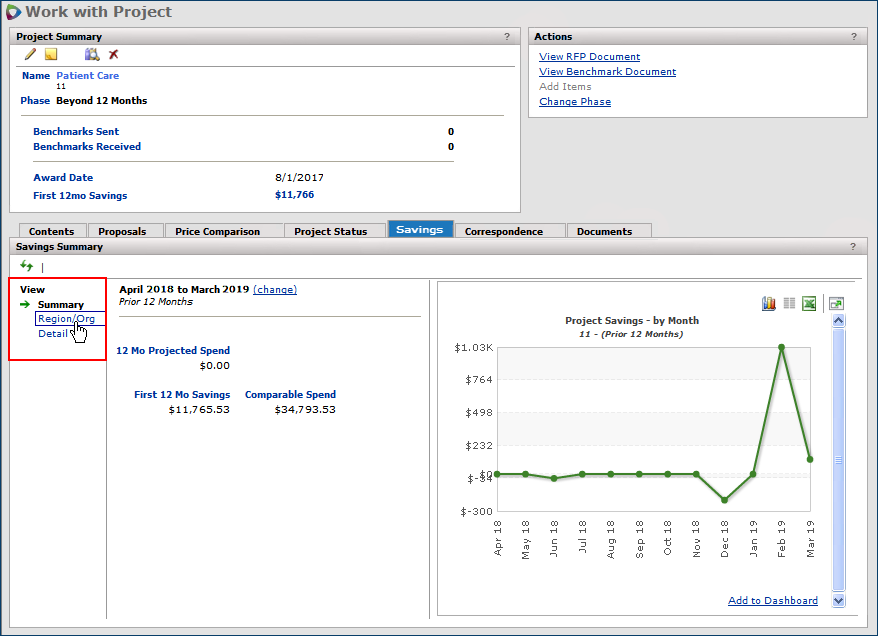Show the data as a table grid
The image size is (878, 636).
(x=789, y=304)
